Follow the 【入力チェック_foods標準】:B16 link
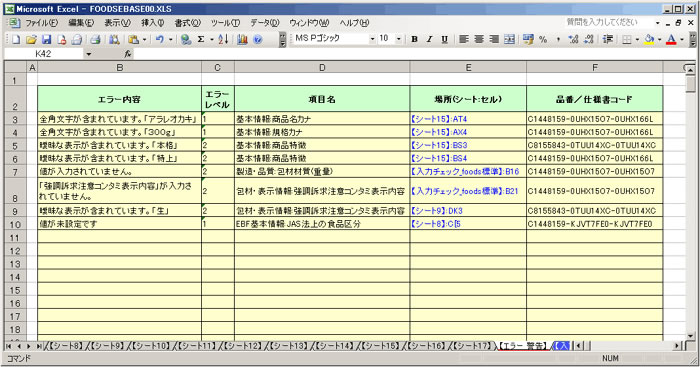The height and width of the screenshot is (367, 700). [465, 171]
